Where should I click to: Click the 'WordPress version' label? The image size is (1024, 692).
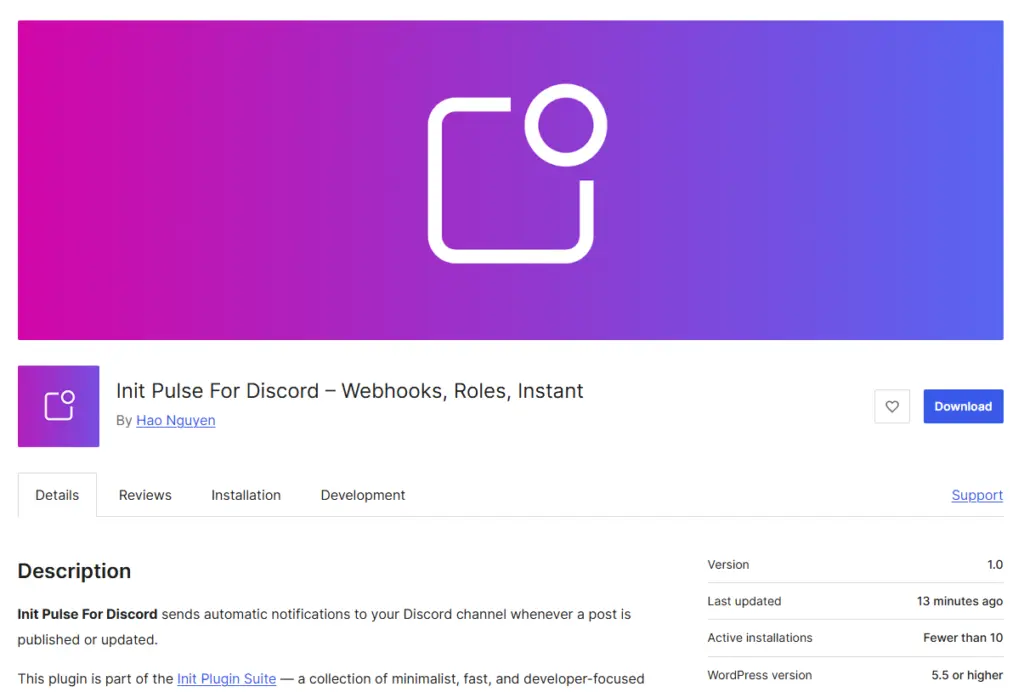760,675
